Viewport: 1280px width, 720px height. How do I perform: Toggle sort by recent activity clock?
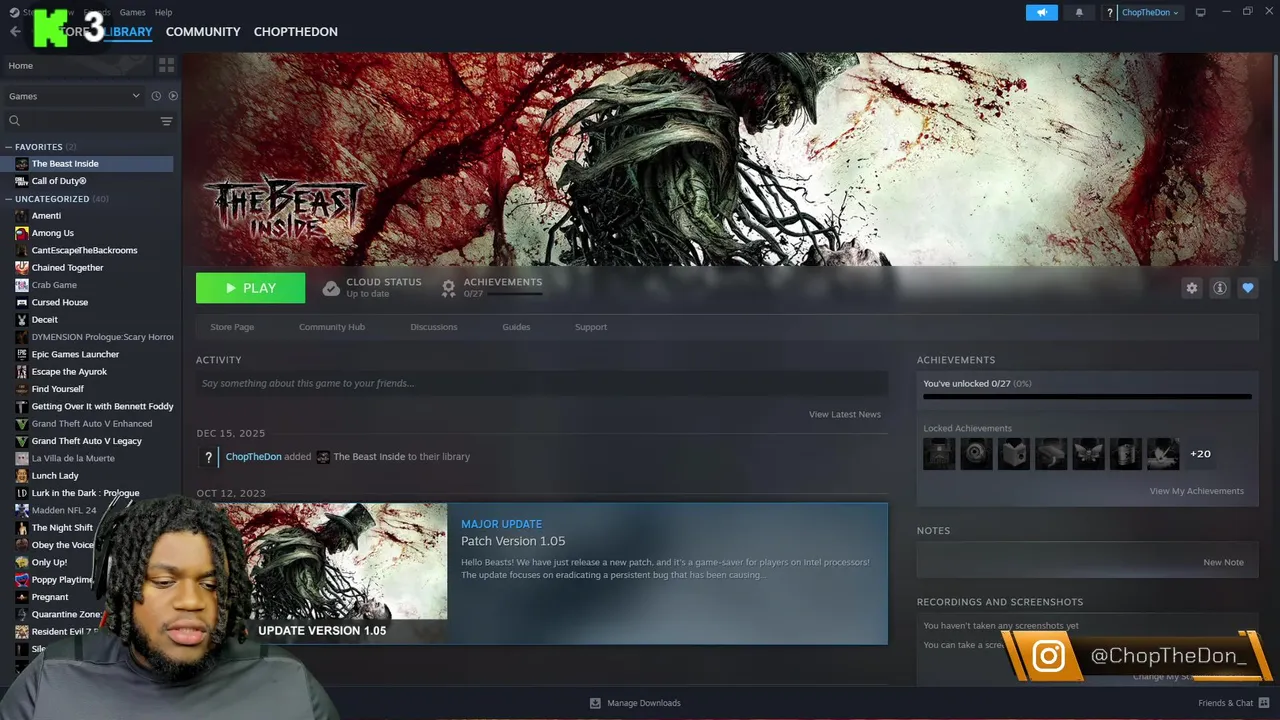[x=156, y=96]
